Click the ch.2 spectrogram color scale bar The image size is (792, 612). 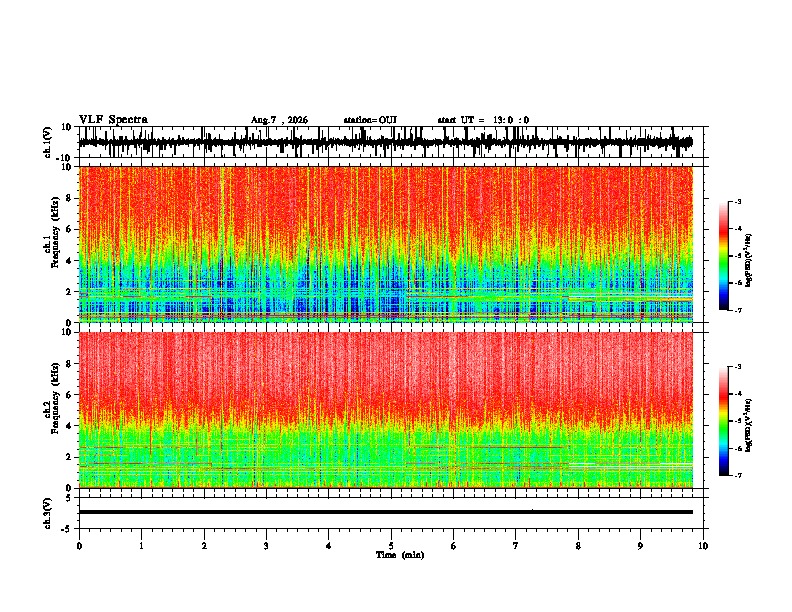point(724,421)
